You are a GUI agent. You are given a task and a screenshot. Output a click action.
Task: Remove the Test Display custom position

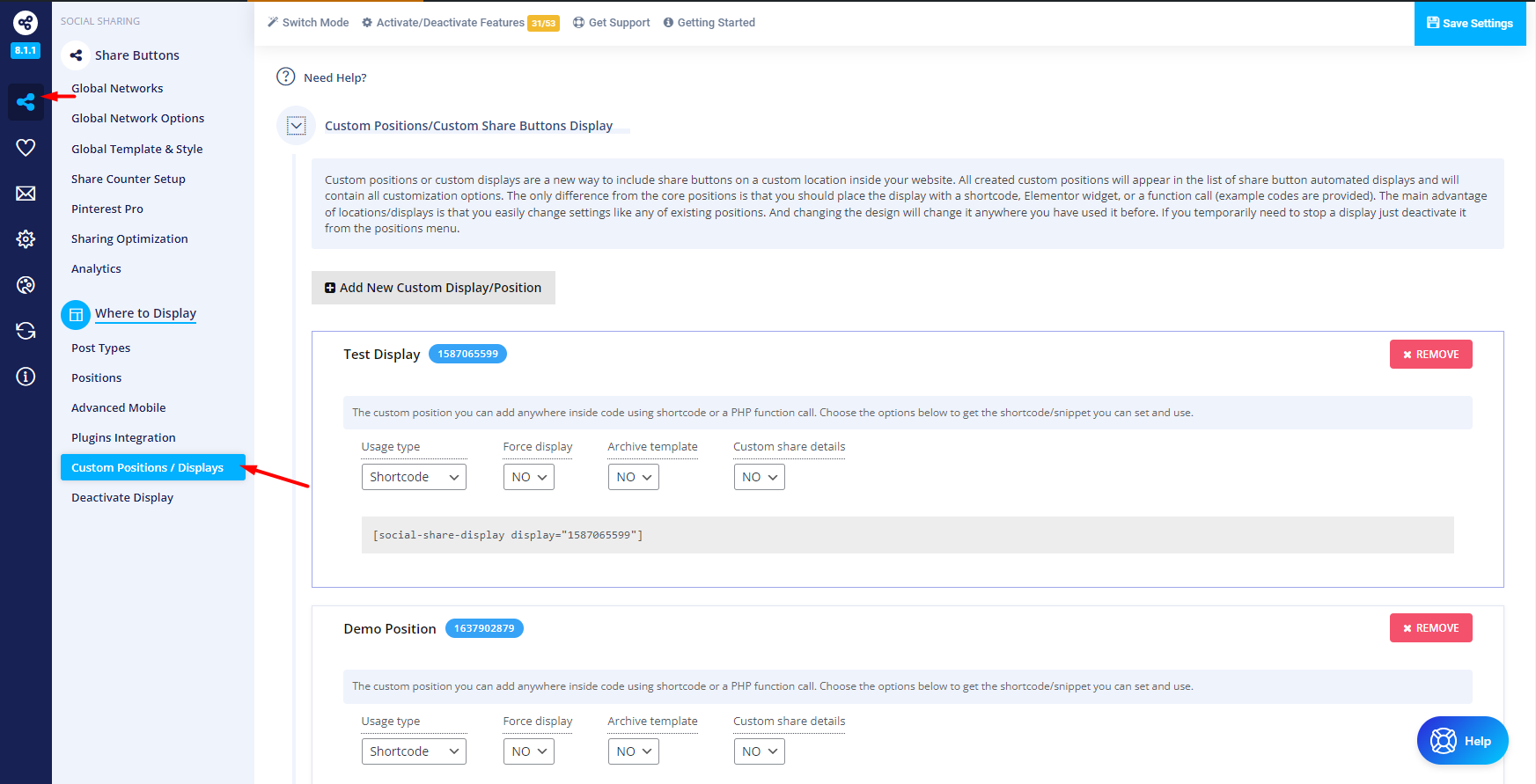(1430, 355)
